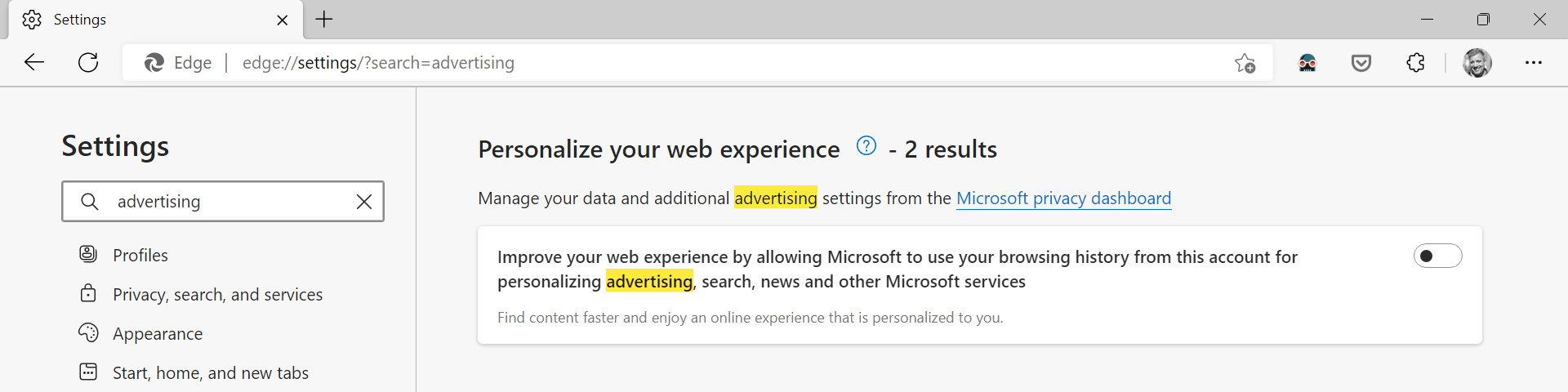
Task: Add this page to favorites
Action: (1245, 63)
